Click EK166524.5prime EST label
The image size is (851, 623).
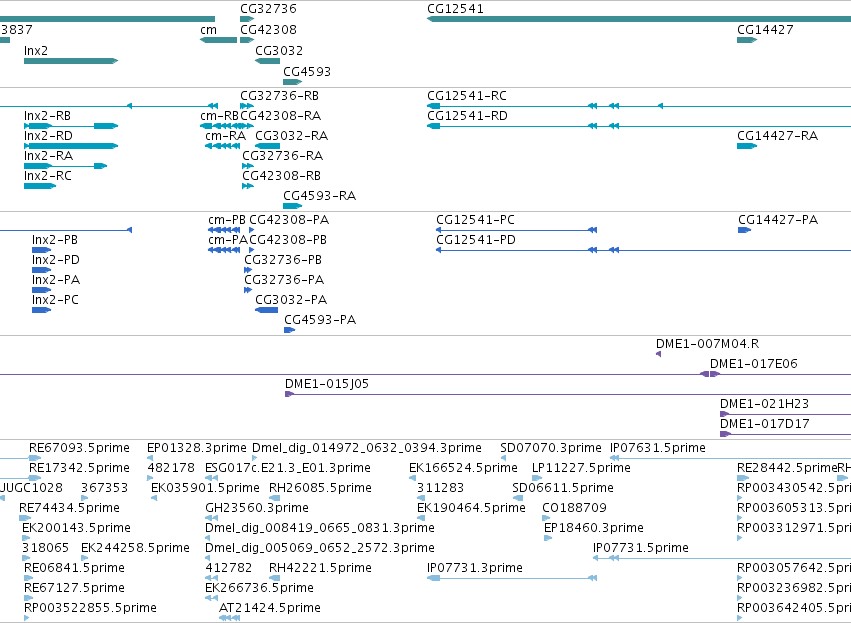pyautogui.click(x=463, y=468)
